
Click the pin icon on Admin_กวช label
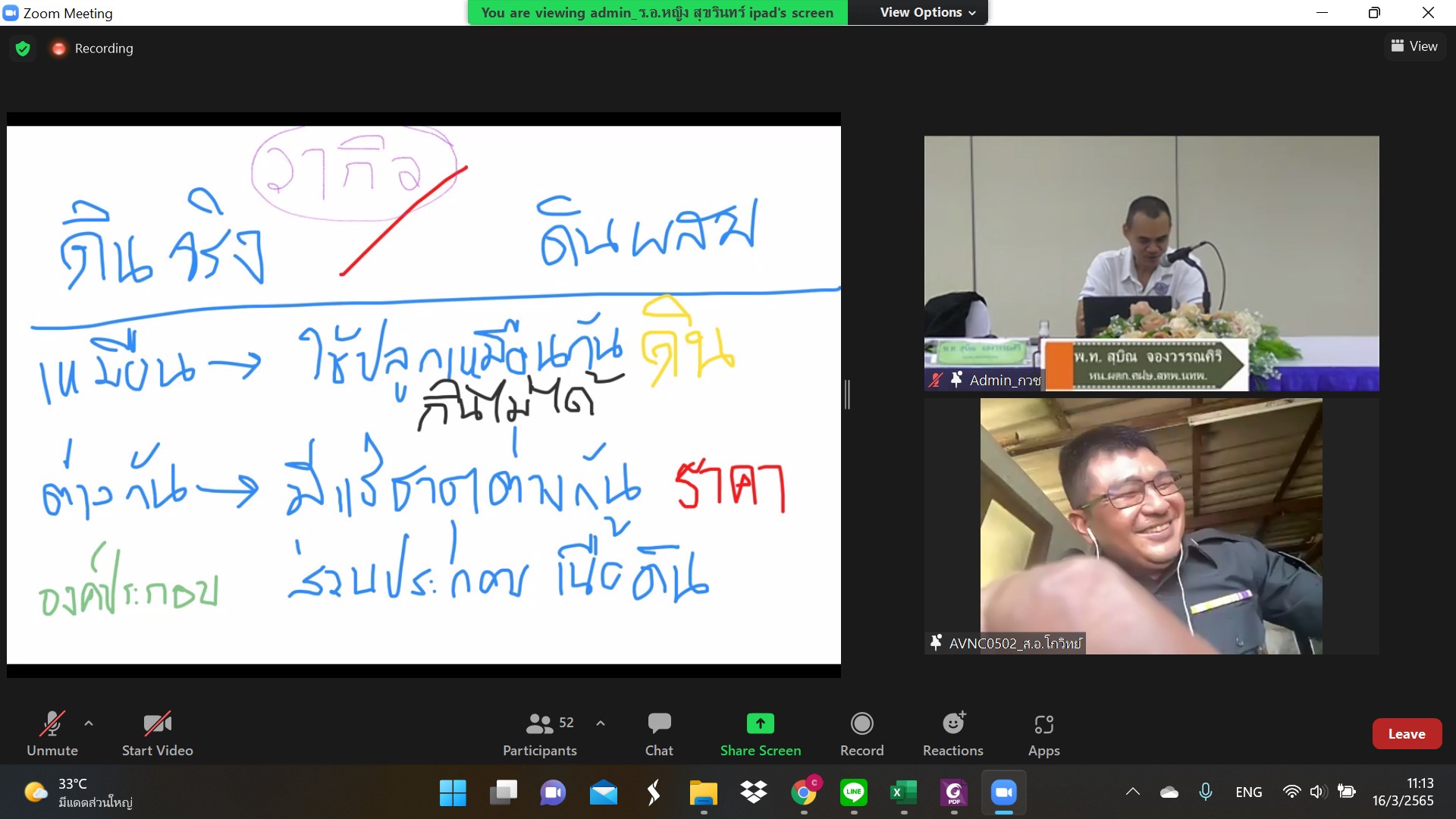[956, 379]
